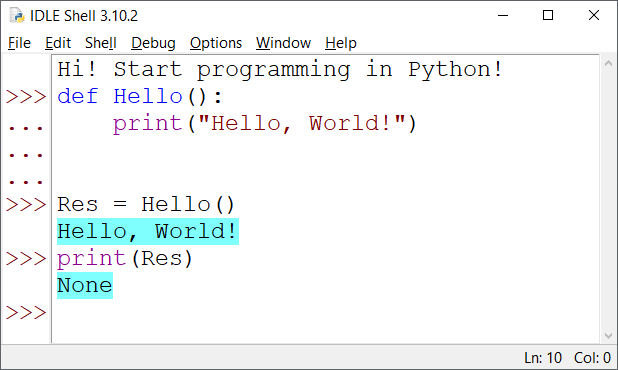Click the IDLE Python icon in title bar
The image size is (618, 370).
click(x=17, y=16)
